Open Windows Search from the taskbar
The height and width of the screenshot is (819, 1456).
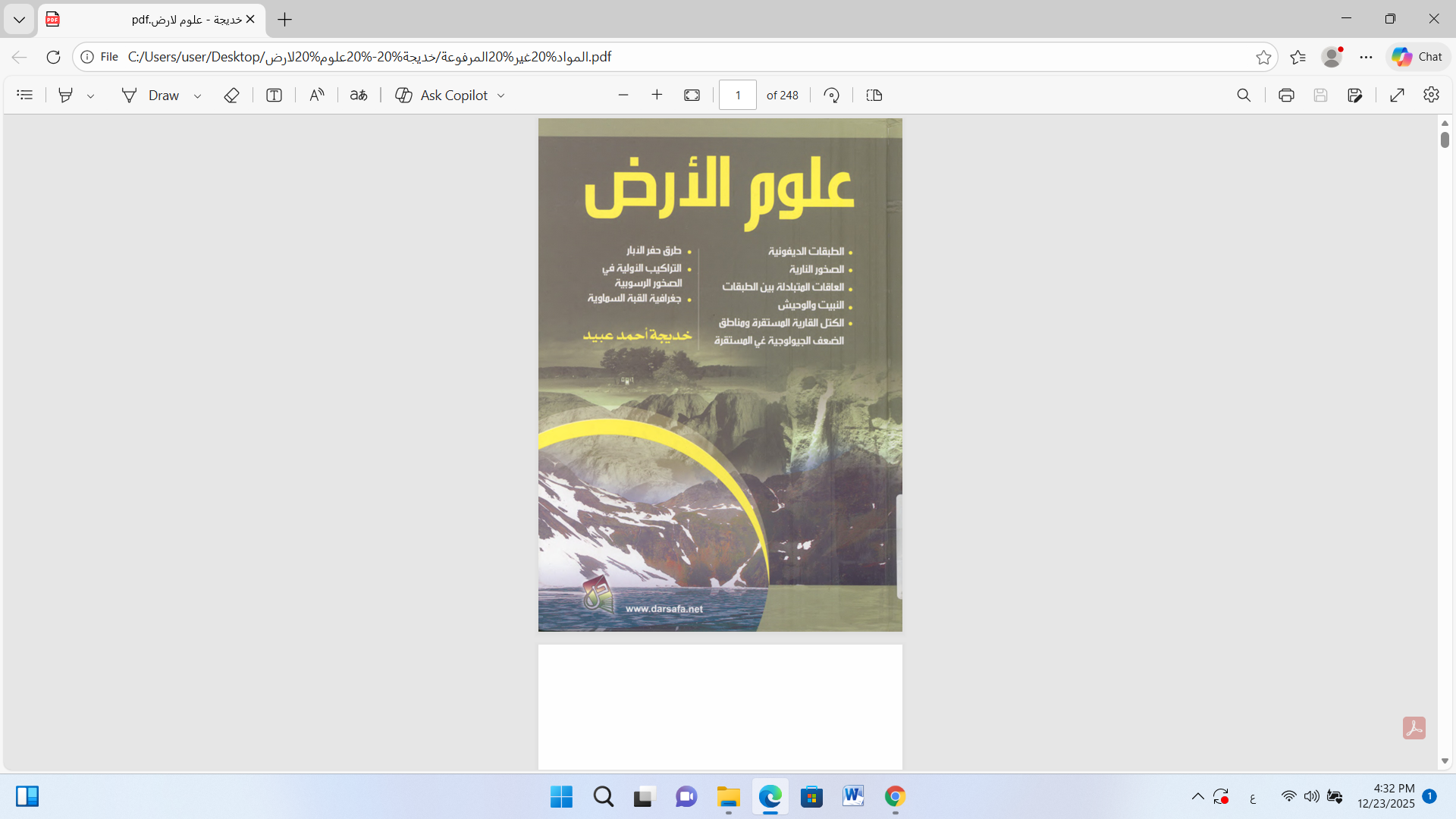(604, 797)
